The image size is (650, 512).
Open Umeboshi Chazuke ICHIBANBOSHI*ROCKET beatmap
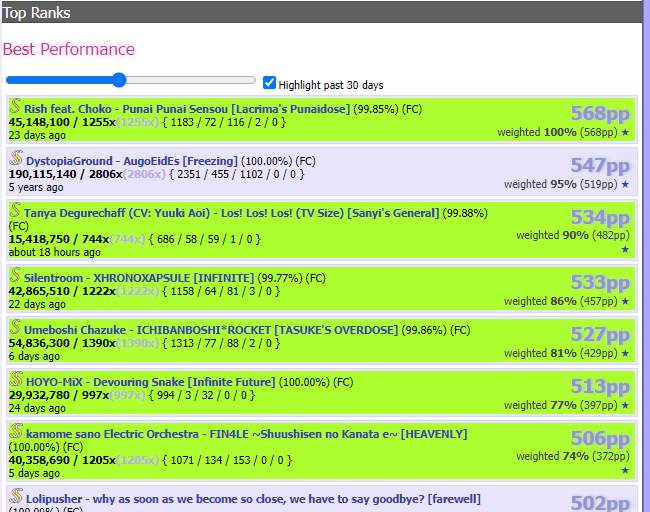tap(211, 330)
